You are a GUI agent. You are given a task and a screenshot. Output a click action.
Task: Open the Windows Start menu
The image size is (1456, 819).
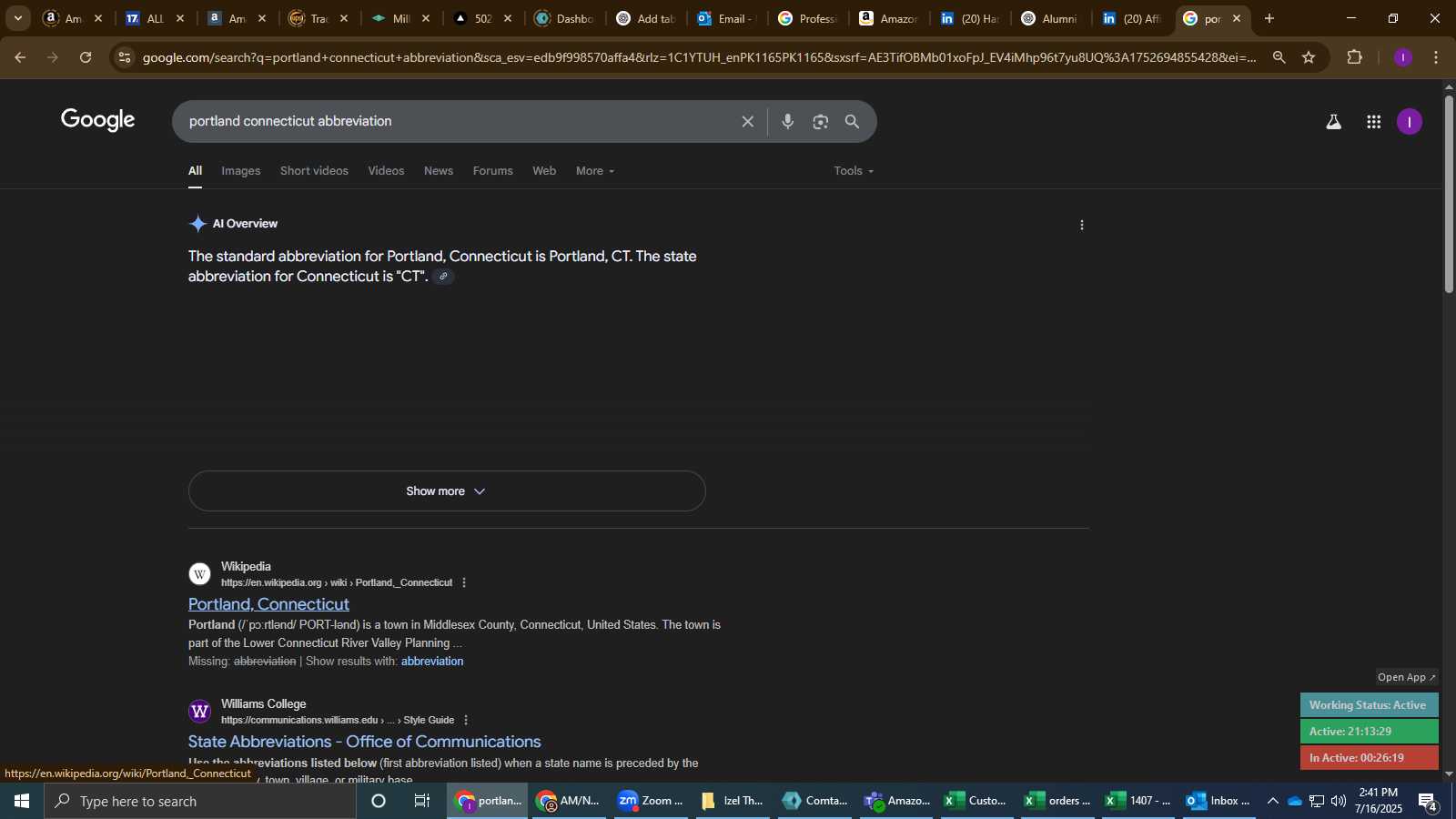click(22, 801)
